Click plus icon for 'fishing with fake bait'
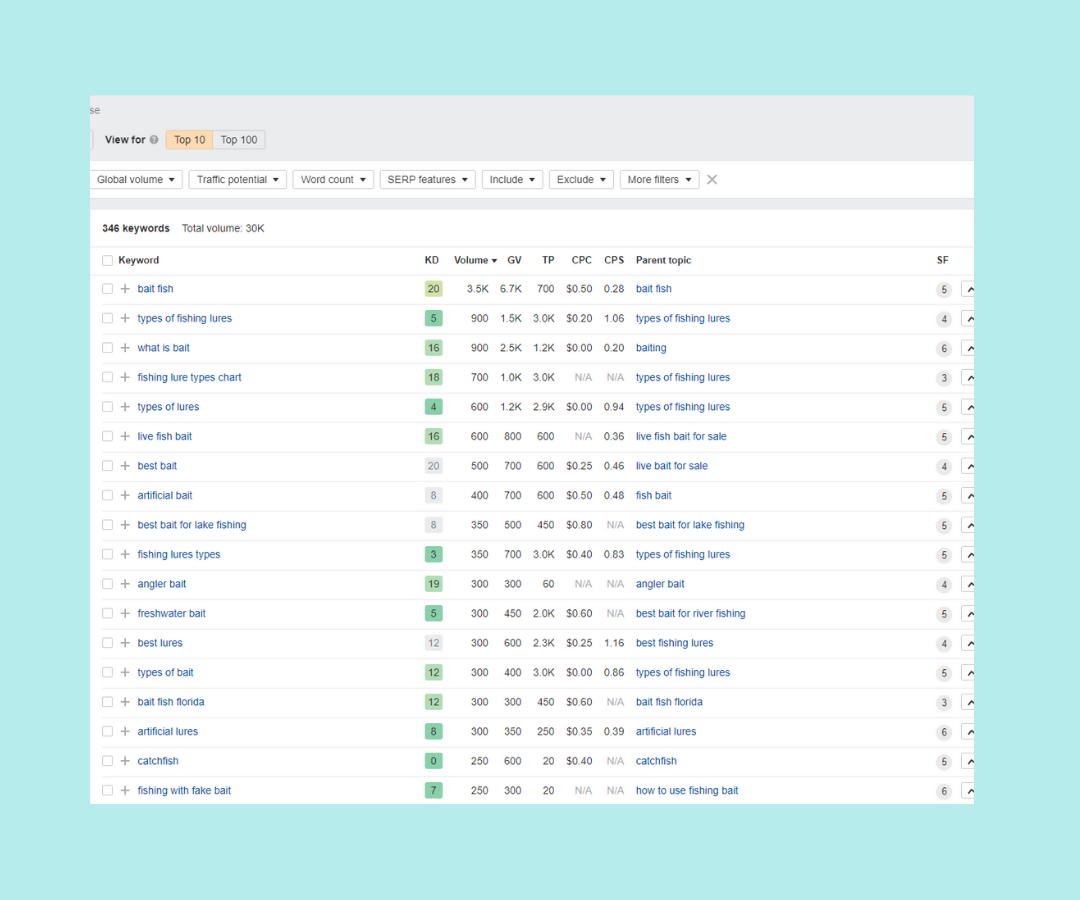 125,791
